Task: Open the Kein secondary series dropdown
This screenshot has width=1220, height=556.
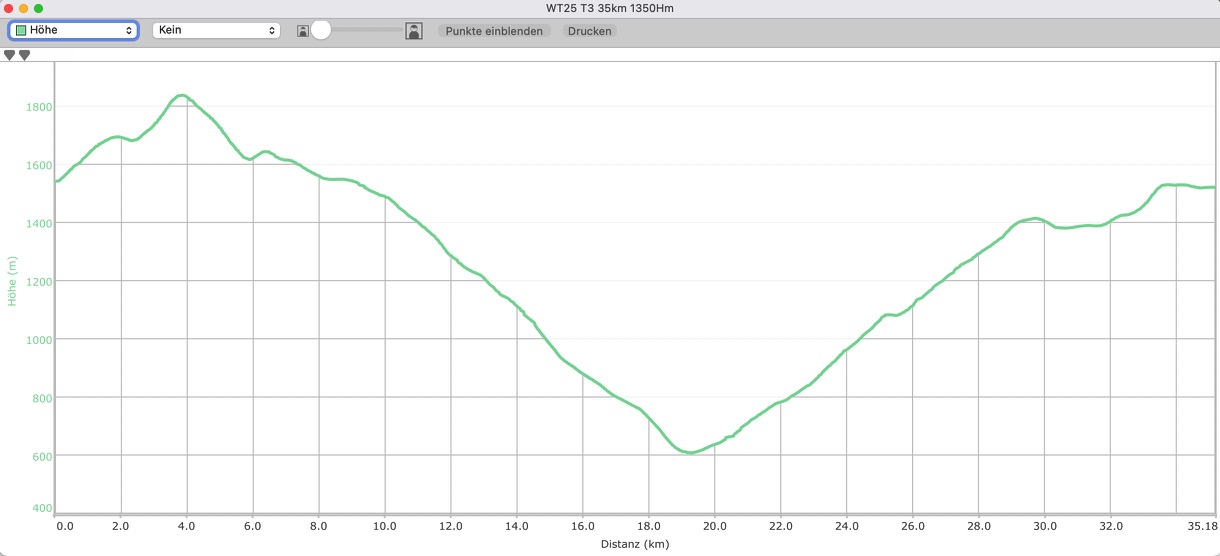Action: (215, 31)
